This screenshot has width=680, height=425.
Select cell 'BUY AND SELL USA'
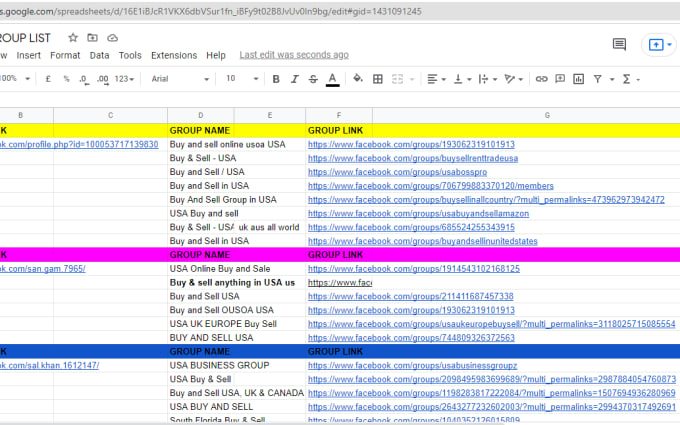click(x=211, y=338)
